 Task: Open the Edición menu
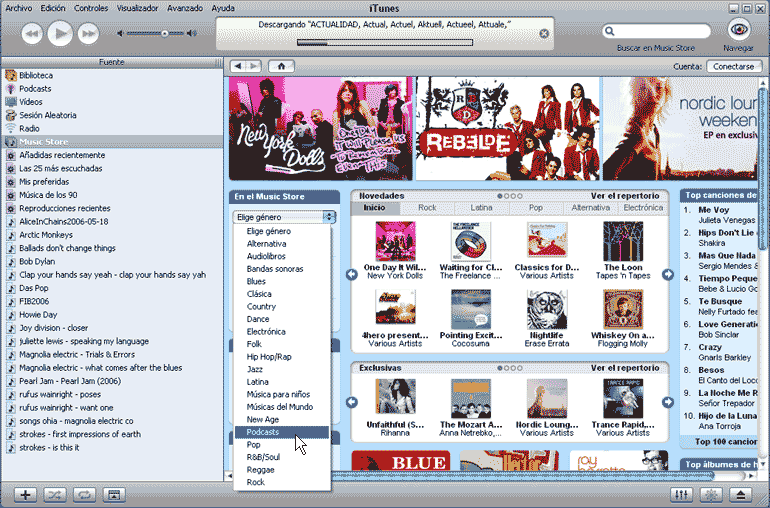point(53,8)
